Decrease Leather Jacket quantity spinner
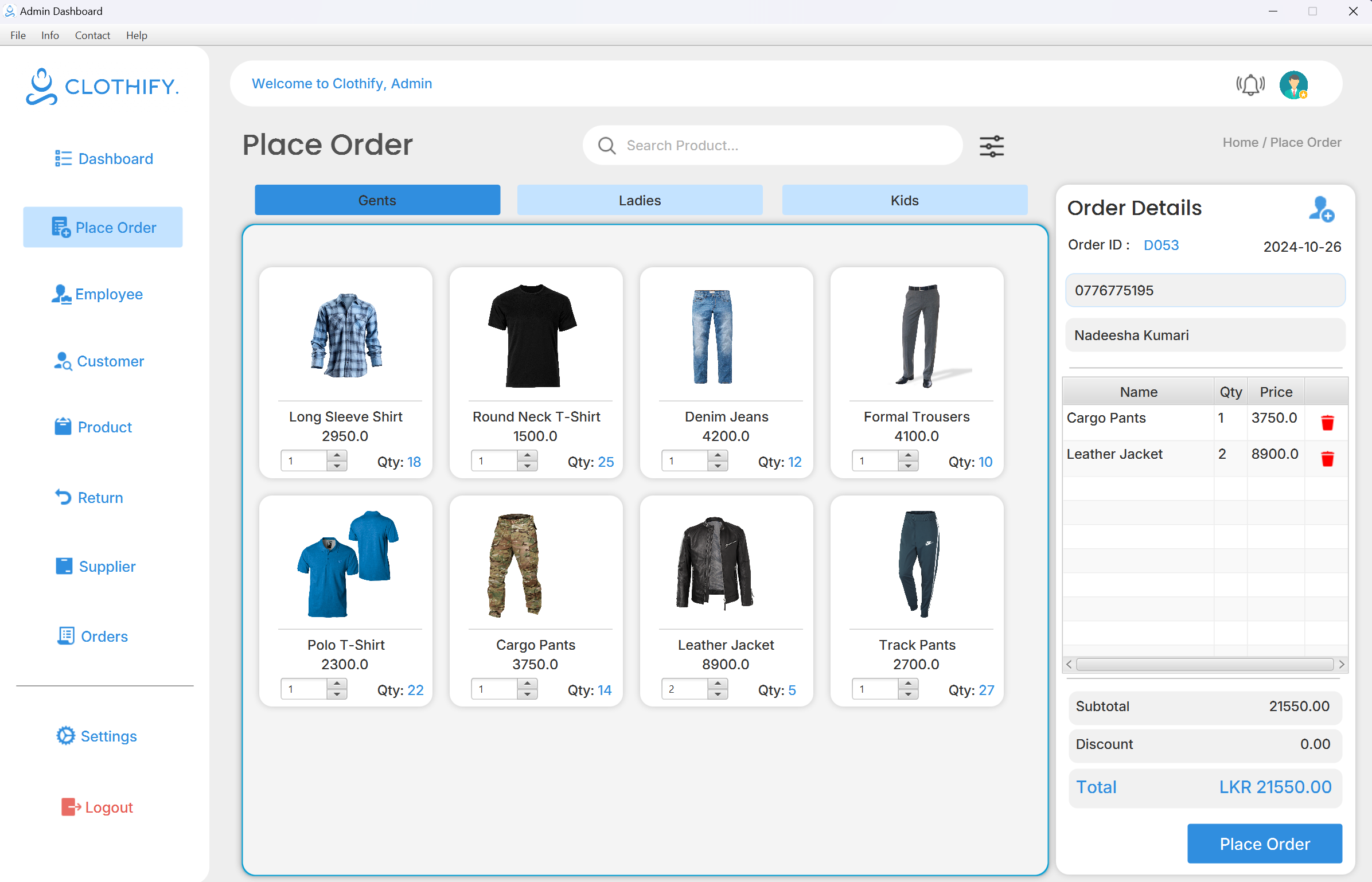1372x882 pixels. tap(718, 694)
